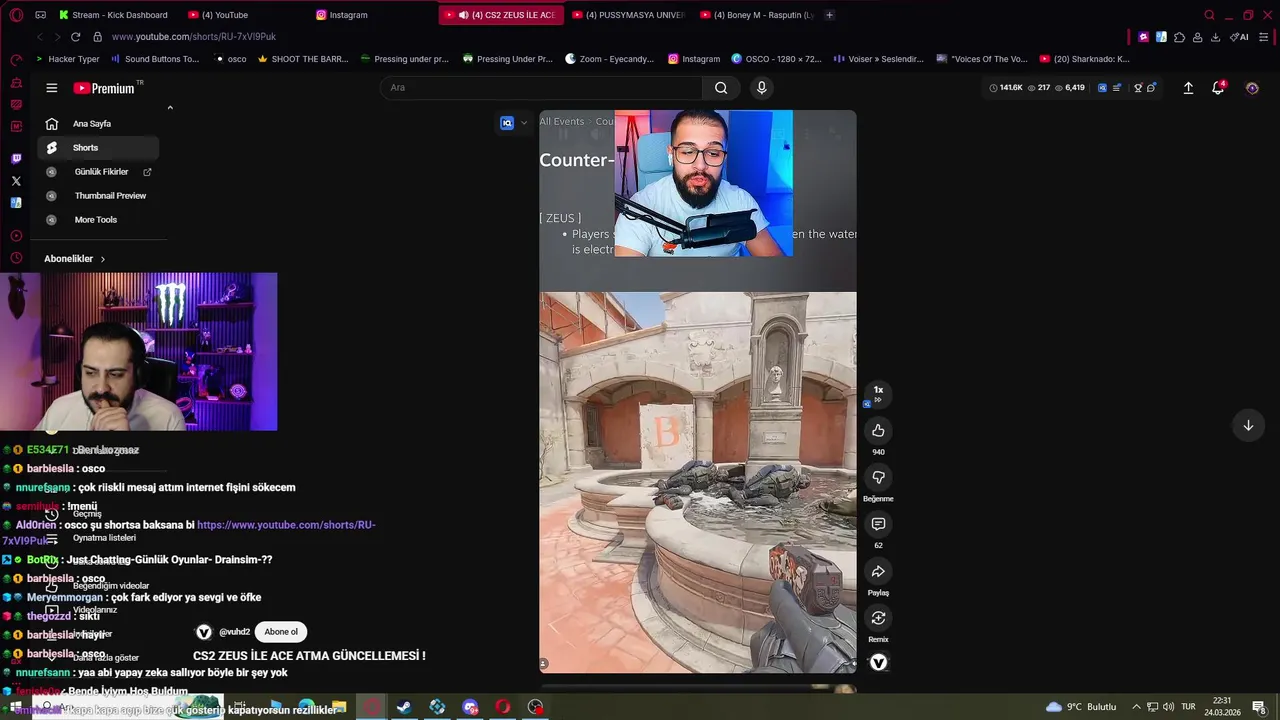
Task: Open Günlük Fikirler in sidebar
Action: point(98,172)
